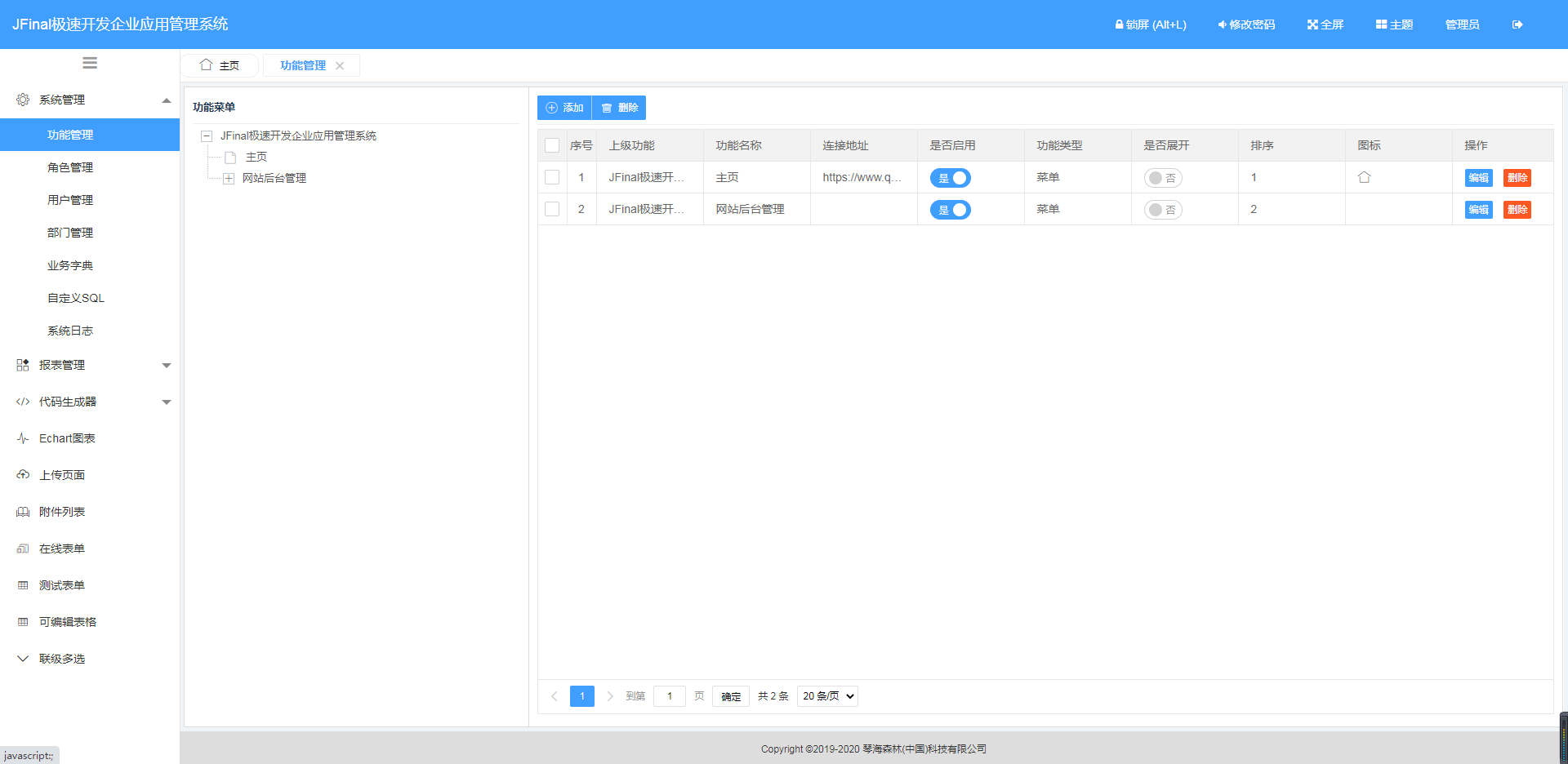1568x764 pixels.
Task: Collapse the JFinal root tree node
Action: coord(207,136)
